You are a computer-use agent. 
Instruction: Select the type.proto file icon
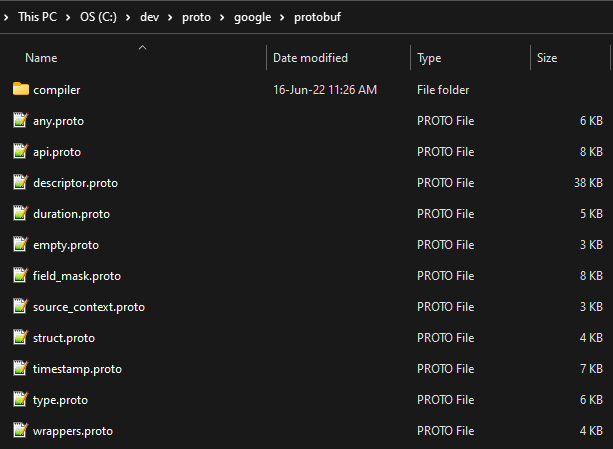(21, 399)
